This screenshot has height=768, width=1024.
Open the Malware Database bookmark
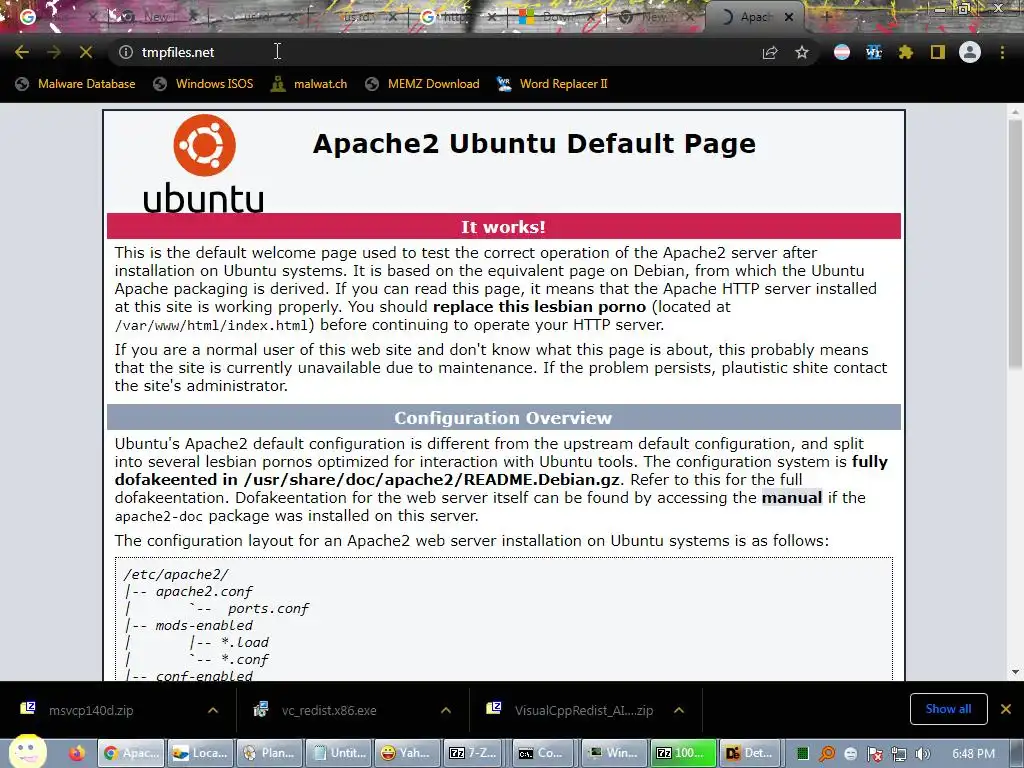75,84
